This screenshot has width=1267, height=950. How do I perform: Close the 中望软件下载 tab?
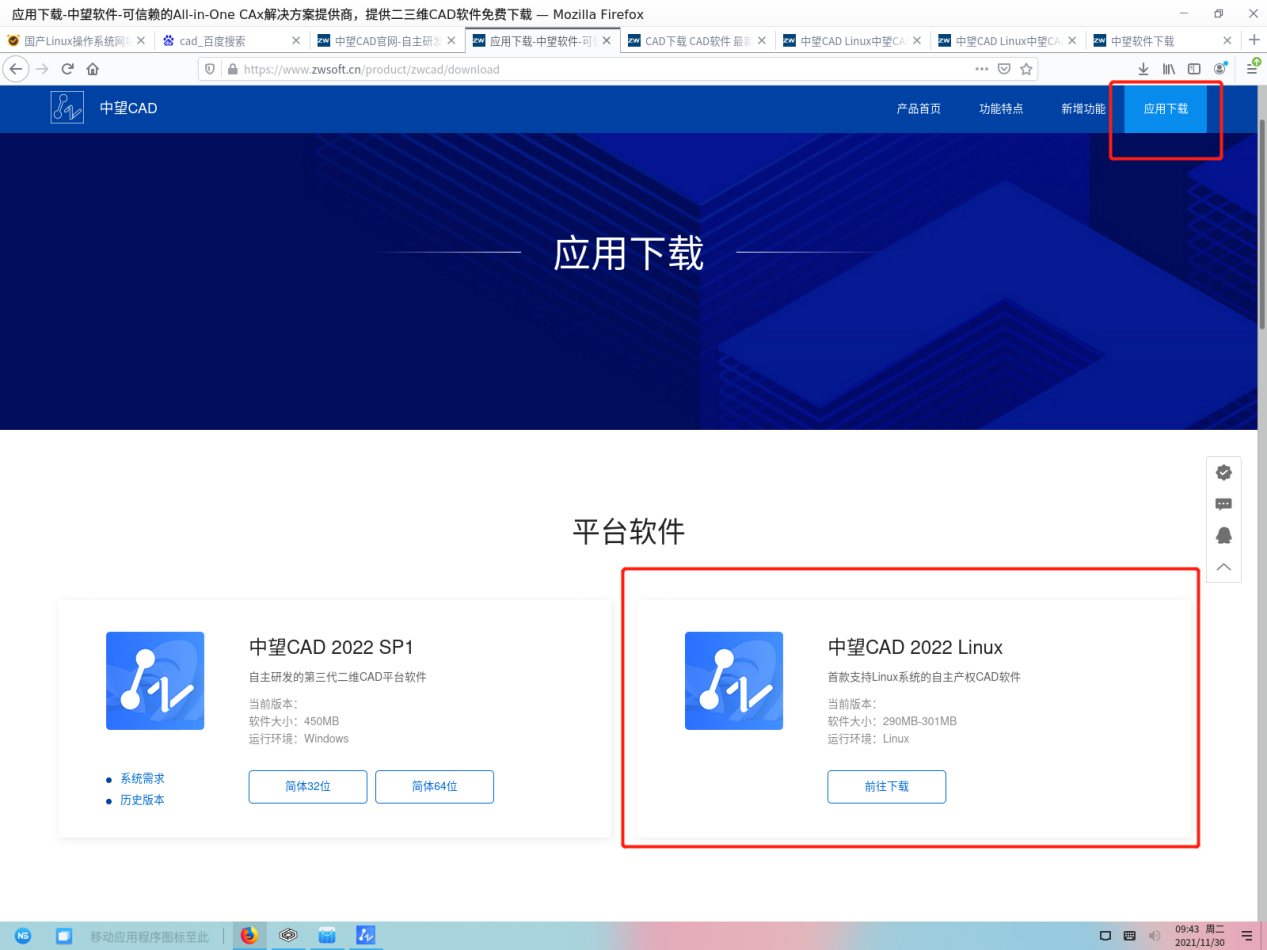point(1228,41)
